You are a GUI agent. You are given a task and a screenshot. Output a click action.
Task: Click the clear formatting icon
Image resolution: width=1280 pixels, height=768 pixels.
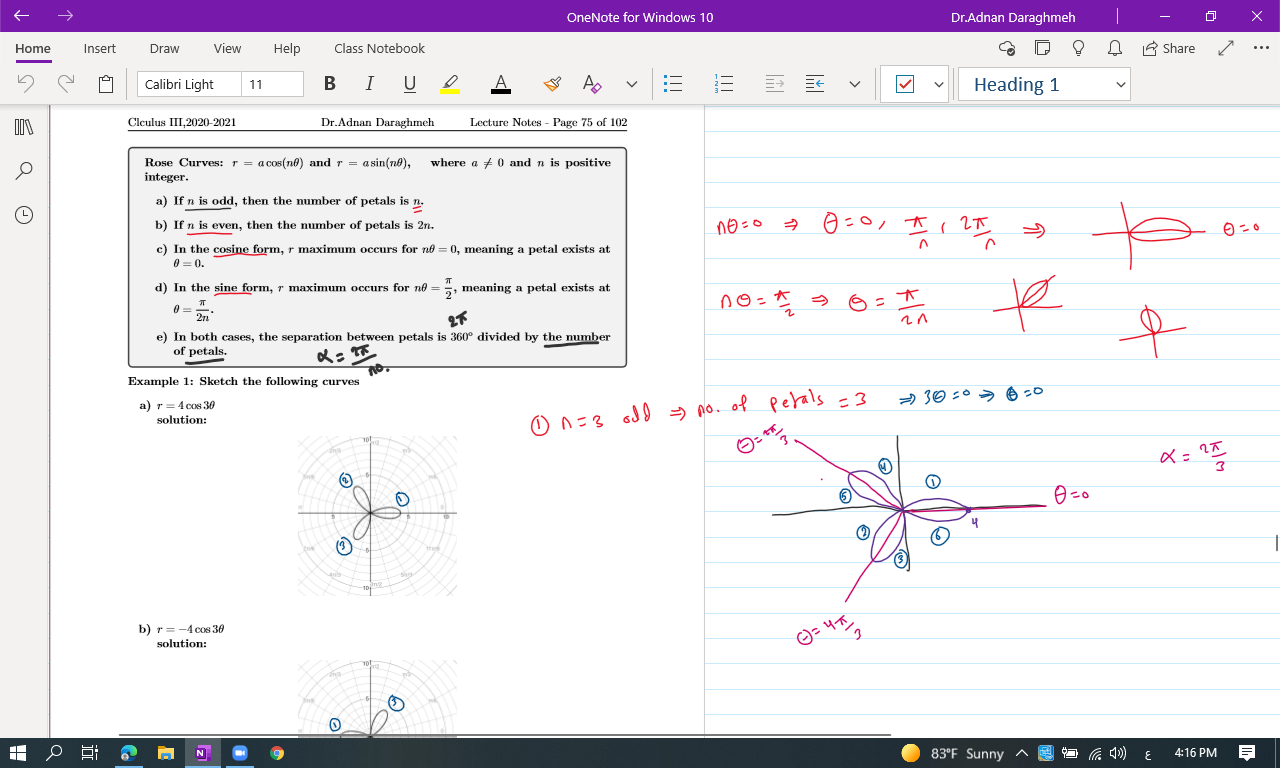[x=592, y=84]
